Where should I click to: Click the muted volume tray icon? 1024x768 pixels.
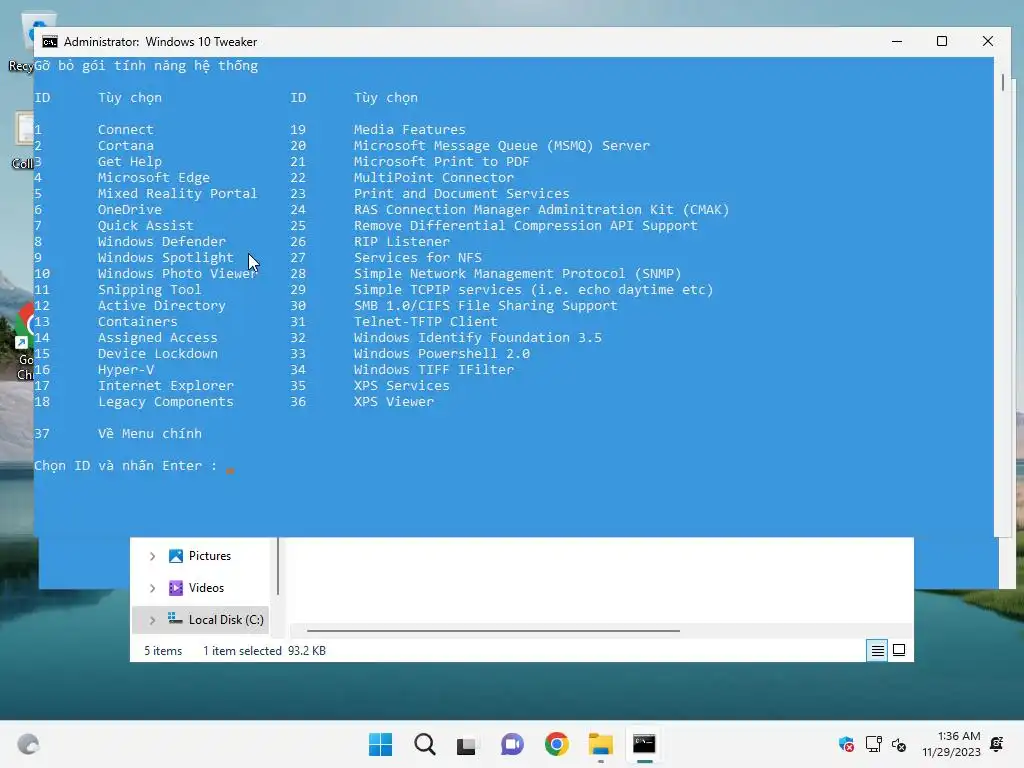tap(899, 744)
